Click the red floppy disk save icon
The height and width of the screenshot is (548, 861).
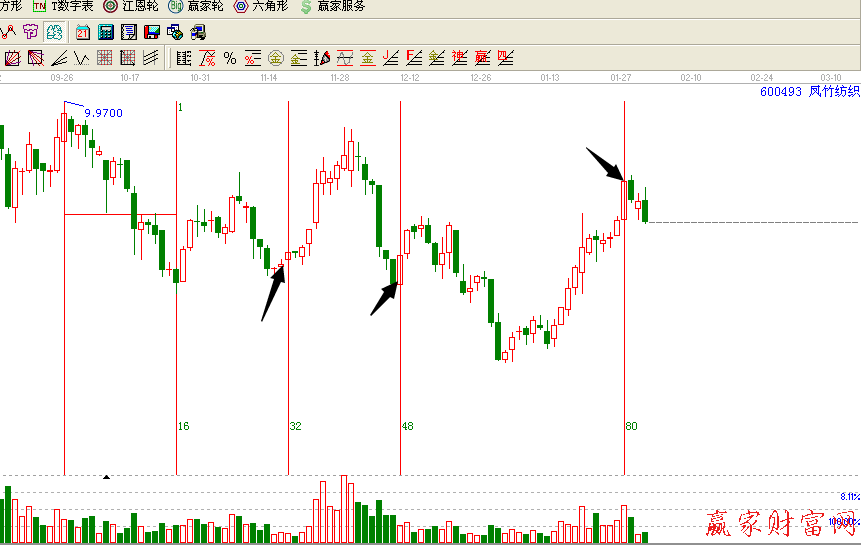(x=151, y=32)
